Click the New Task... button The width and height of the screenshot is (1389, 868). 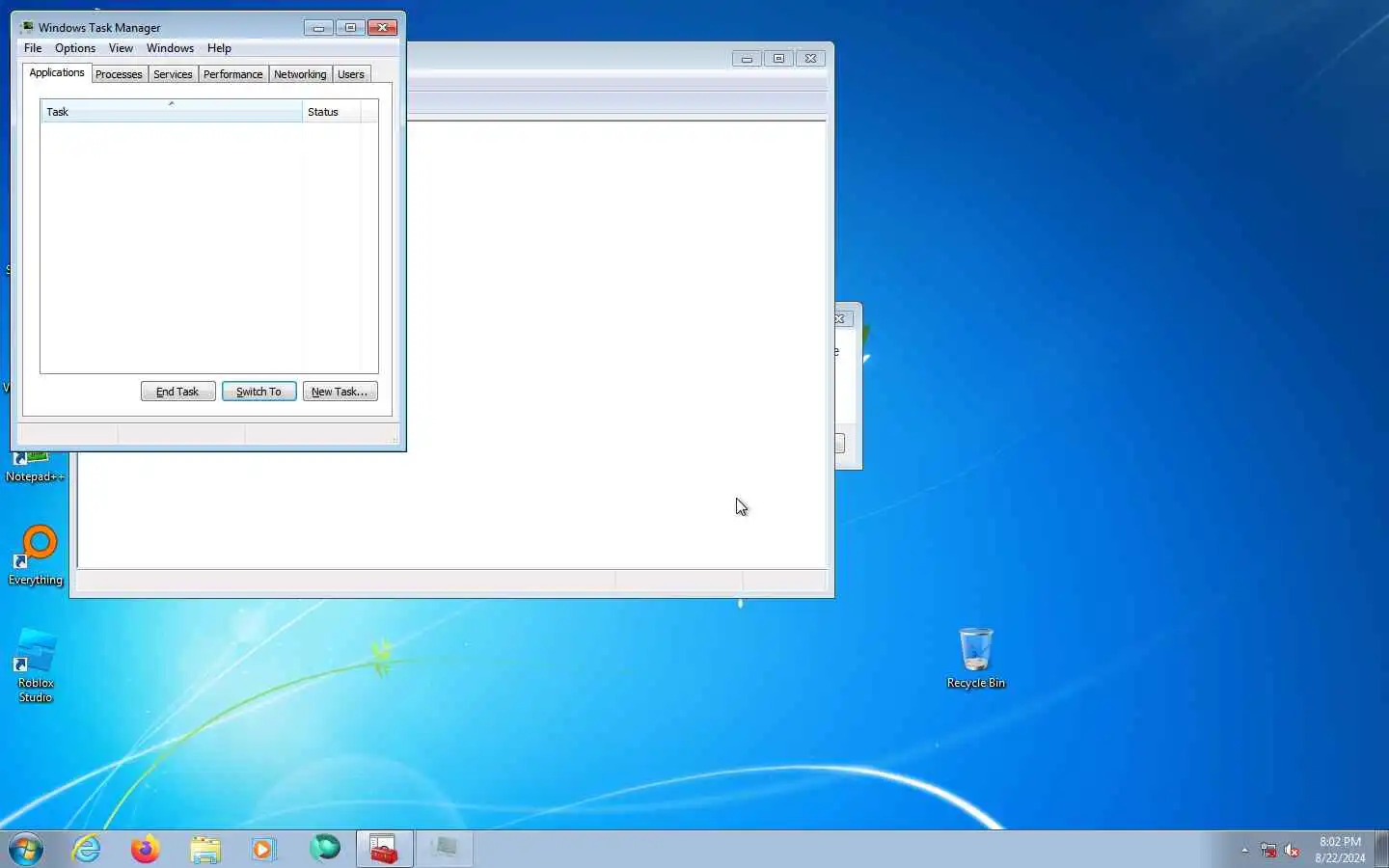click(340, 392)
